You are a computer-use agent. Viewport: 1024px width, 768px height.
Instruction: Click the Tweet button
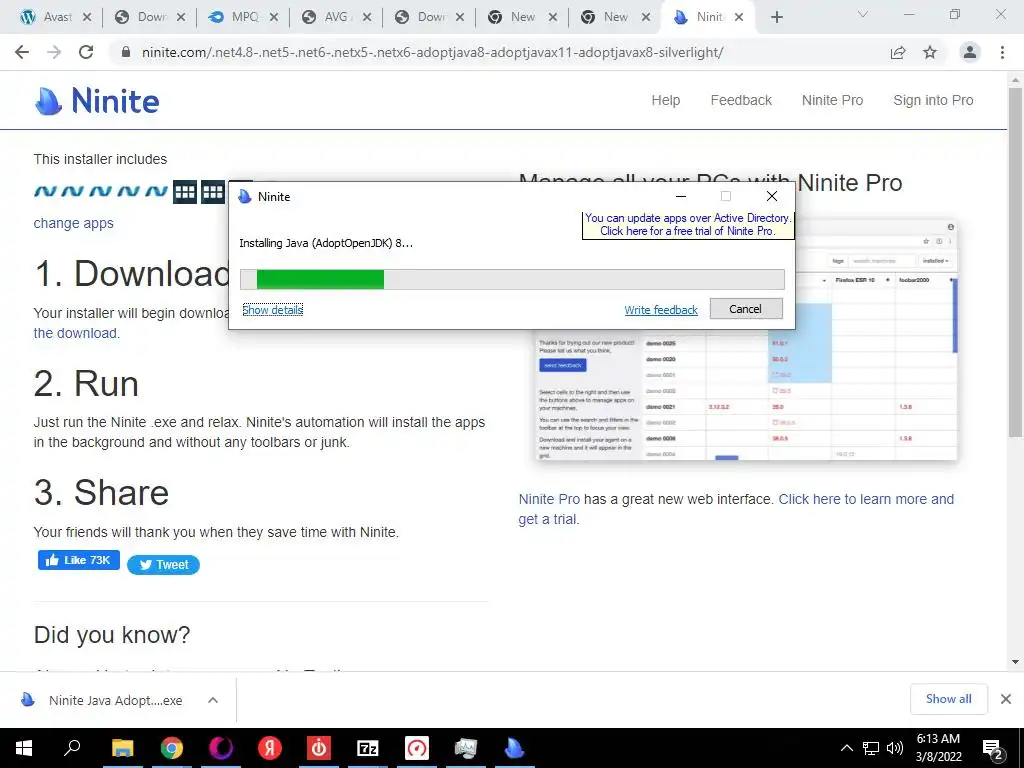[163, 564]
